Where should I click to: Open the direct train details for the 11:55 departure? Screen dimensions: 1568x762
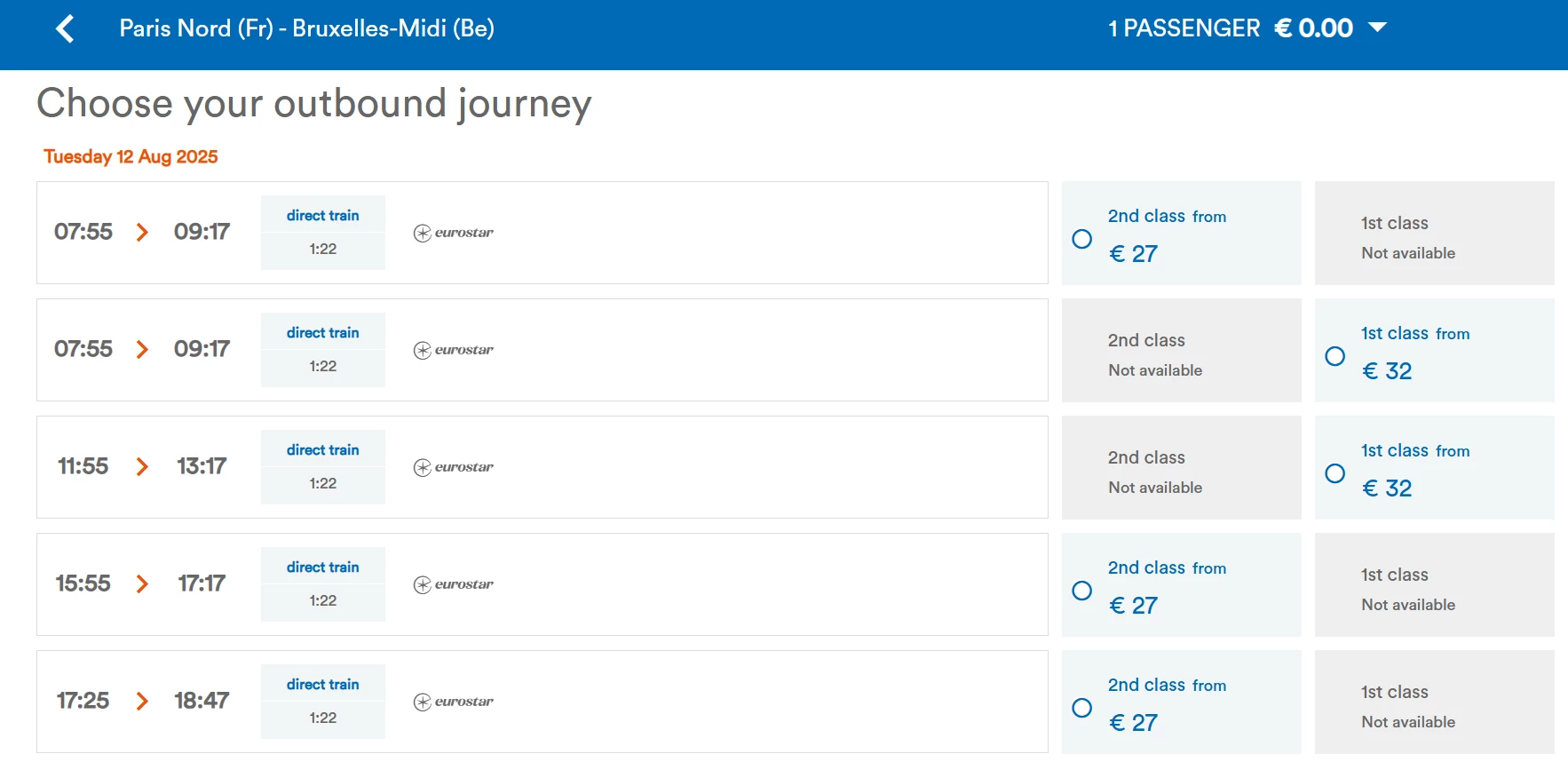pyautogui.click(x=322, y=450)
